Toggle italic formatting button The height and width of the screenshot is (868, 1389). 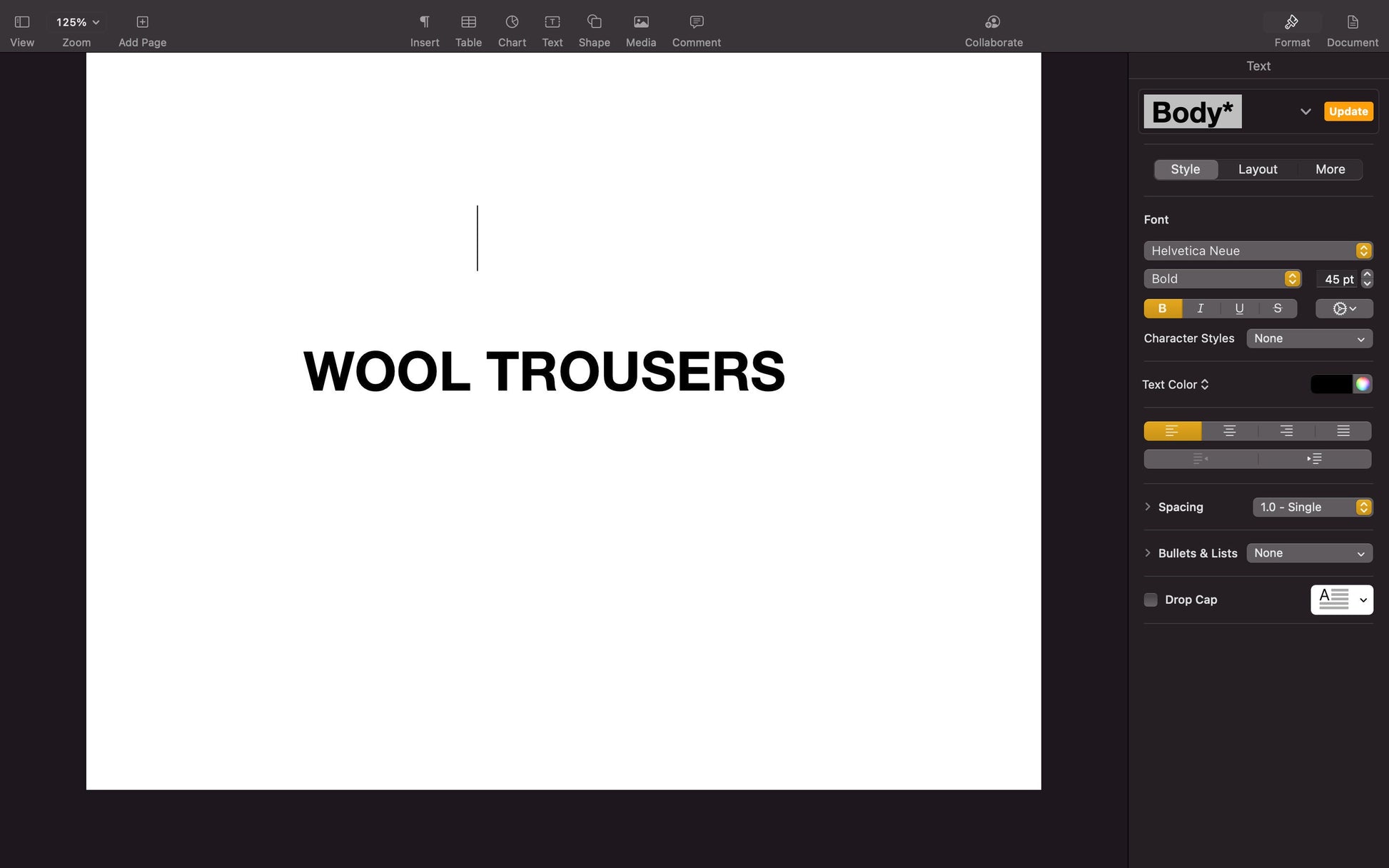coord(1201,308)
